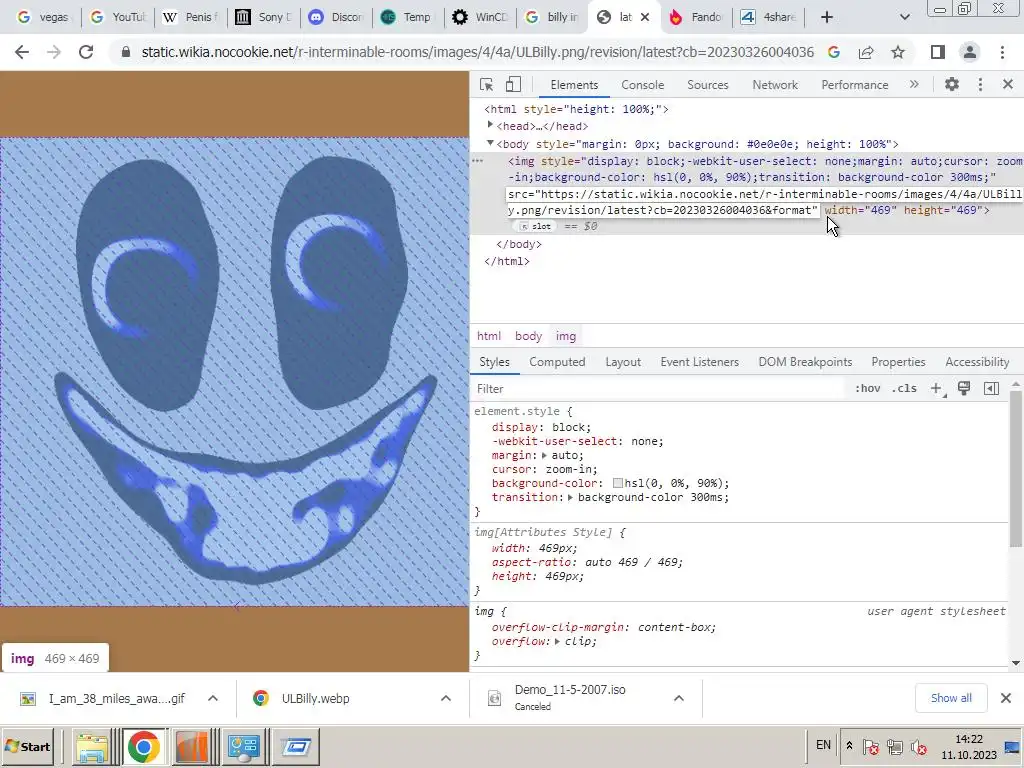Reload the page
This screenshot has width=1024, height=768.
point(86,52)
